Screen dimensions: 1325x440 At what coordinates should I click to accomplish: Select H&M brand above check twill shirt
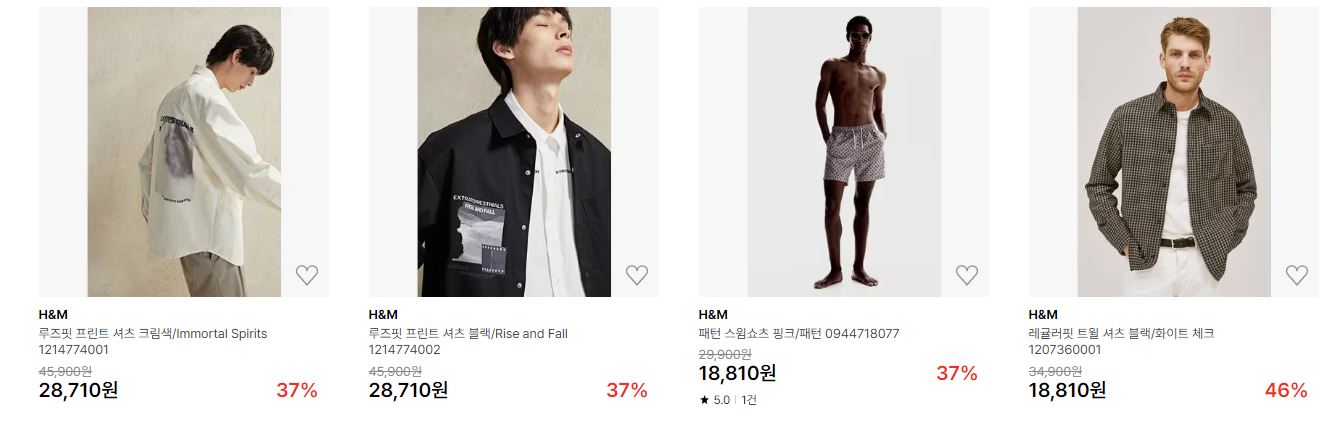[x=1043, y=315]
